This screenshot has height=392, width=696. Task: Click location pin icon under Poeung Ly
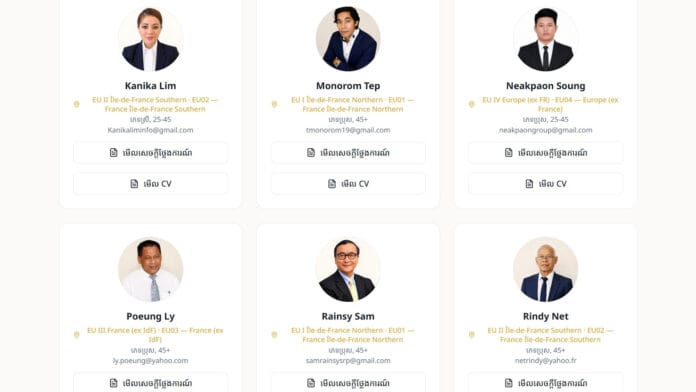point(76,335)
